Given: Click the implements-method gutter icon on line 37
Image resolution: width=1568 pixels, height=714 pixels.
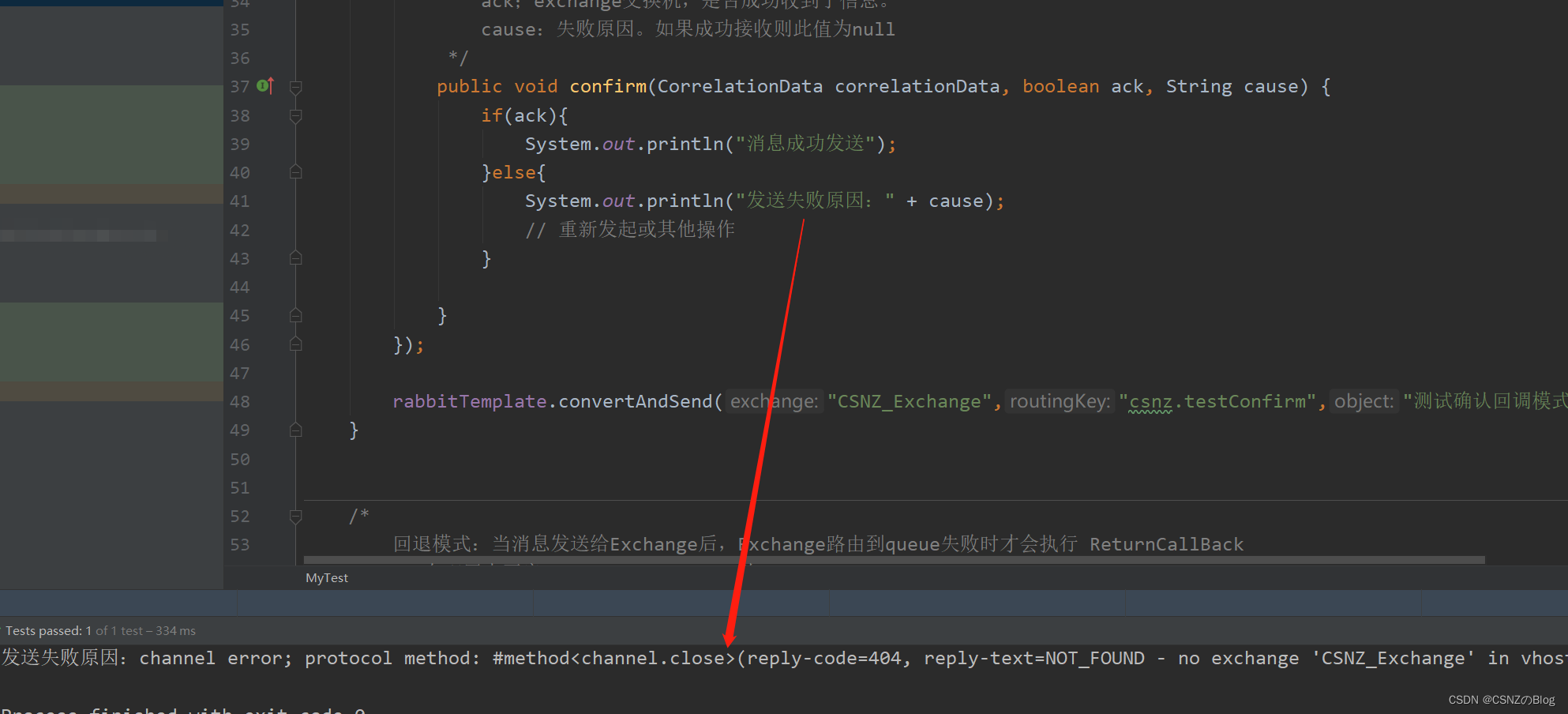Looking at the screenshot, I should pyautogui.click(x=265, y=85).
